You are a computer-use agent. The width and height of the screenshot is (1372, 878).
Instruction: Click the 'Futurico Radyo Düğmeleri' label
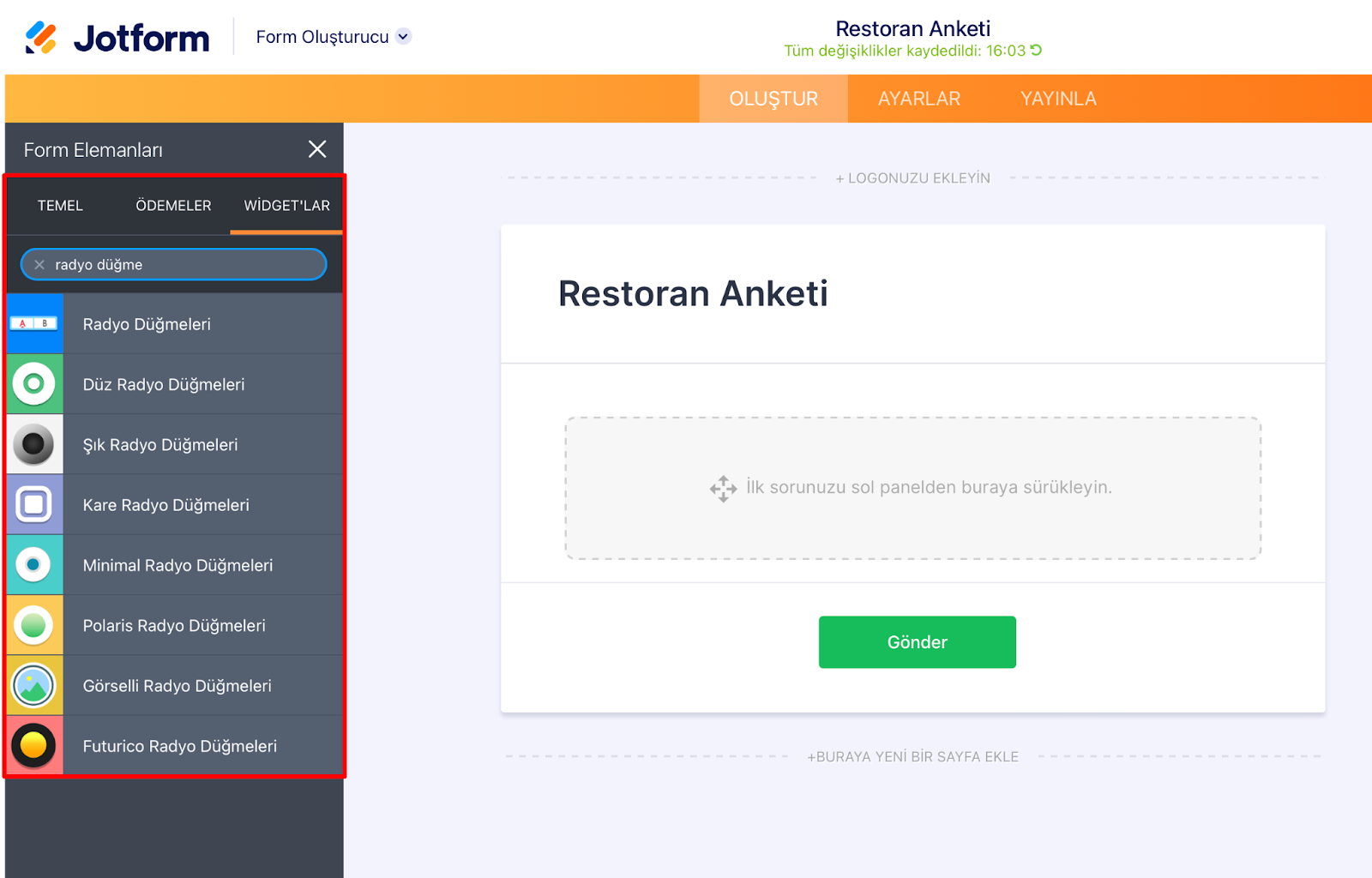(180, 746)
